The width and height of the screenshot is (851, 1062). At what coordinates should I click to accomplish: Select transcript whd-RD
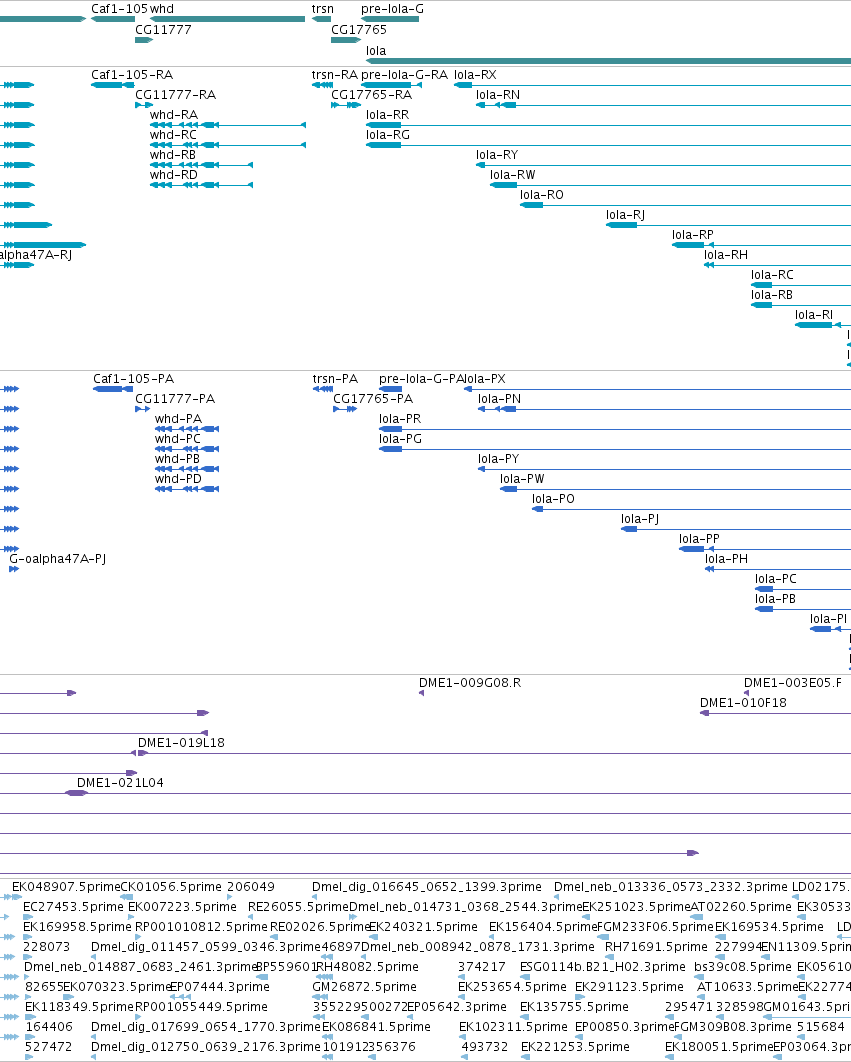point(174,175)
